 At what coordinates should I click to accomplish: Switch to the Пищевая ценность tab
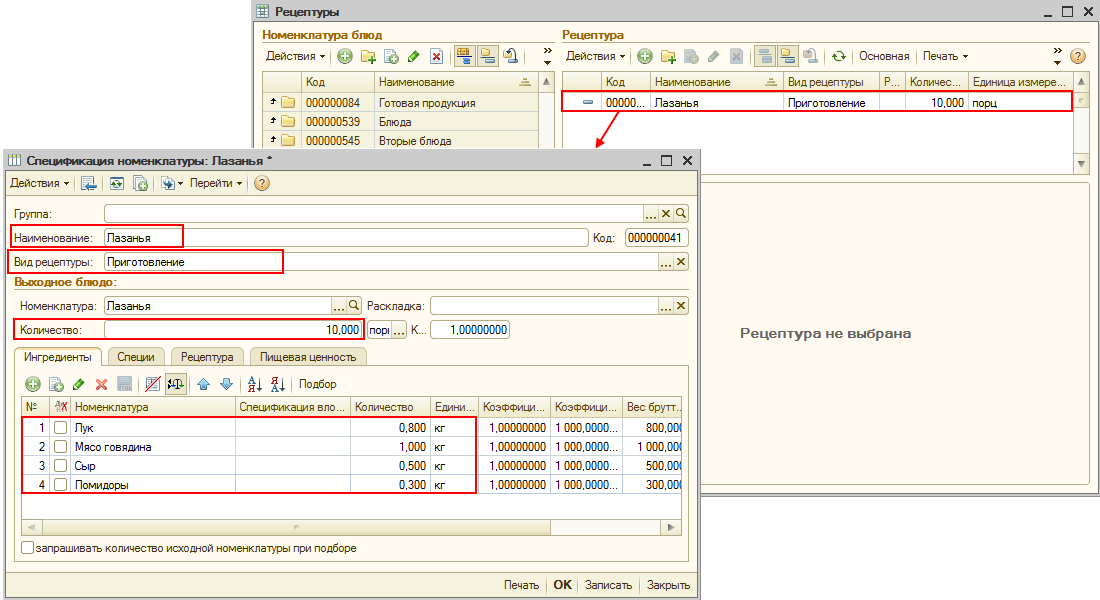click(307, 356)
